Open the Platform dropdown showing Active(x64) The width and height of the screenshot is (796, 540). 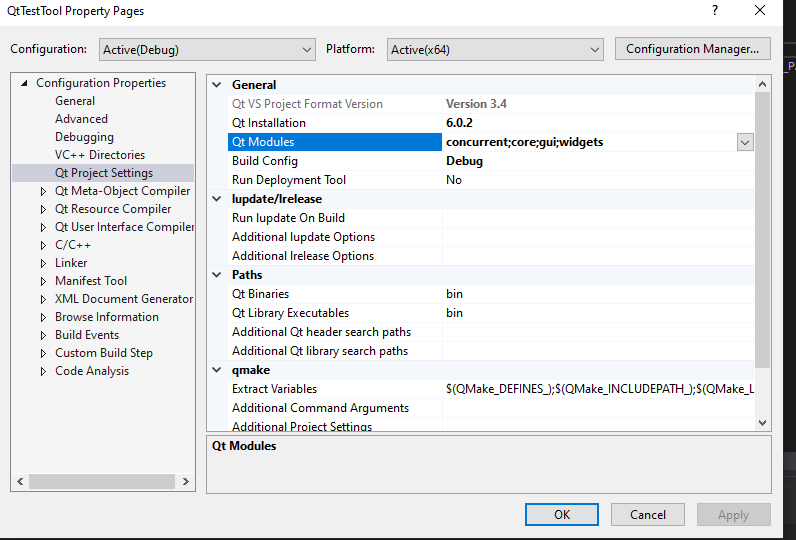click(x=495, y=50)
